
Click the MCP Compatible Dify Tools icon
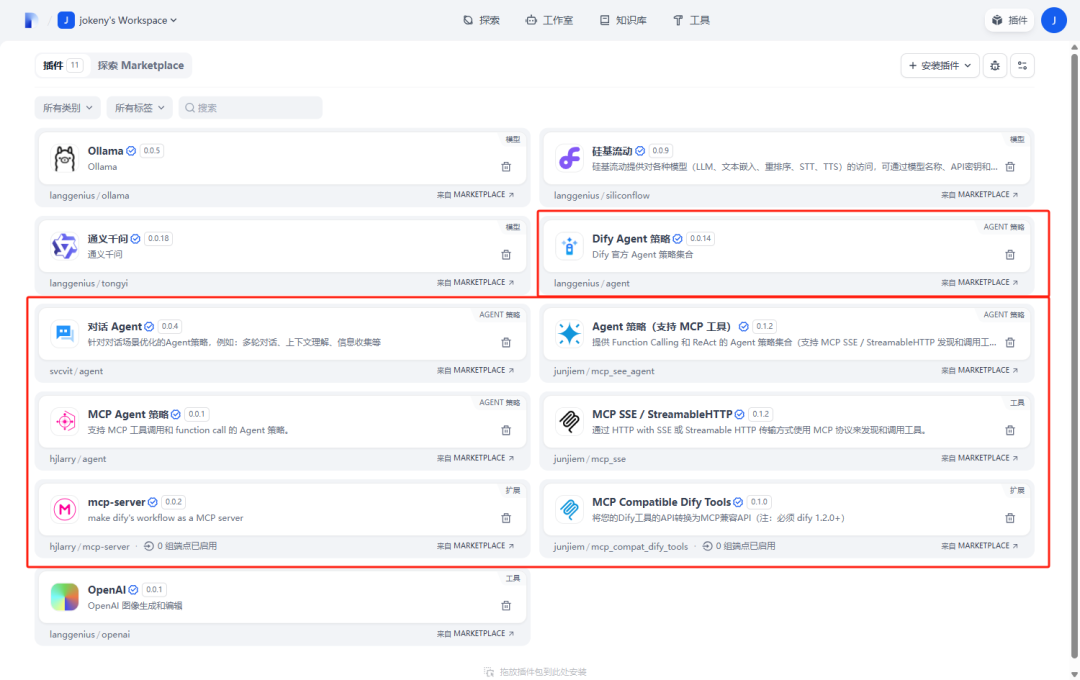point(569,509)
